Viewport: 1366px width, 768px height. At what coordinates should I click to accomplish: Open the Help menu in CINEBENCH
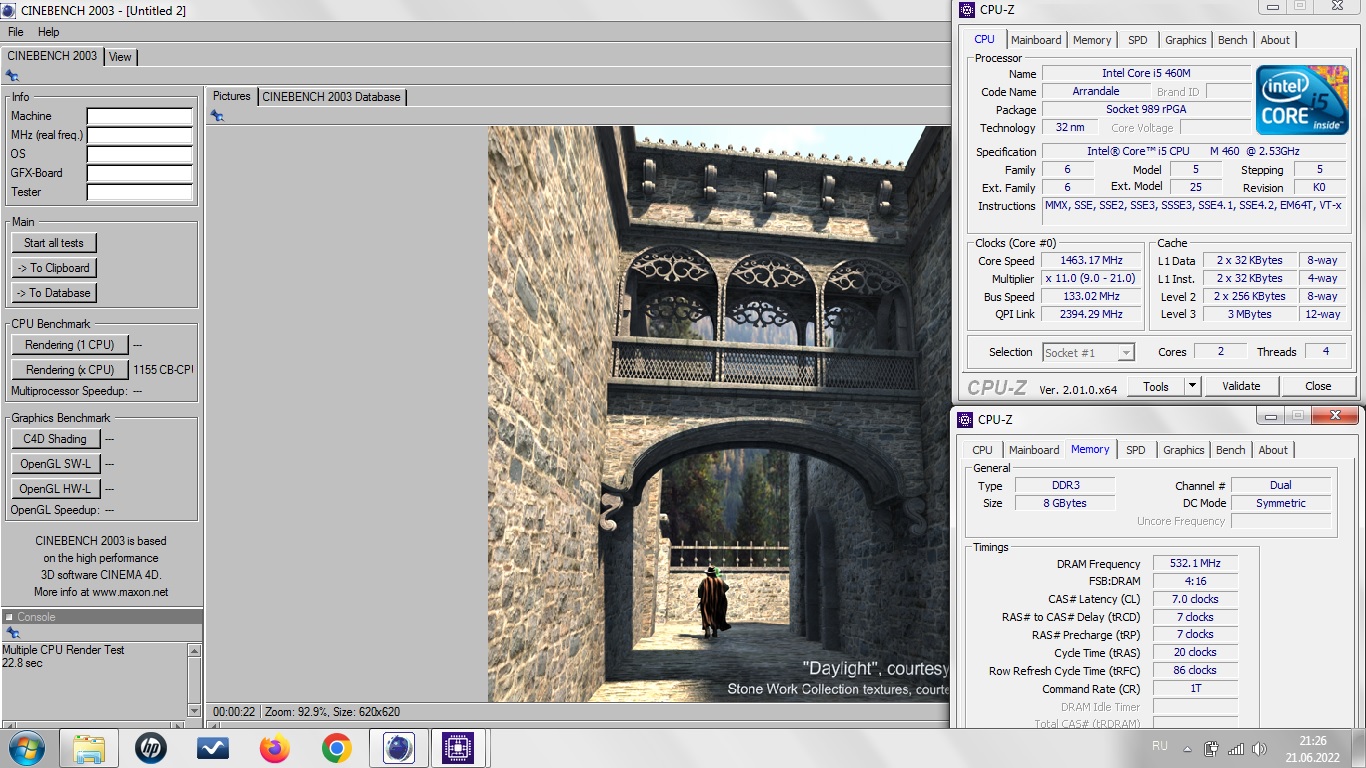(48, 32)
